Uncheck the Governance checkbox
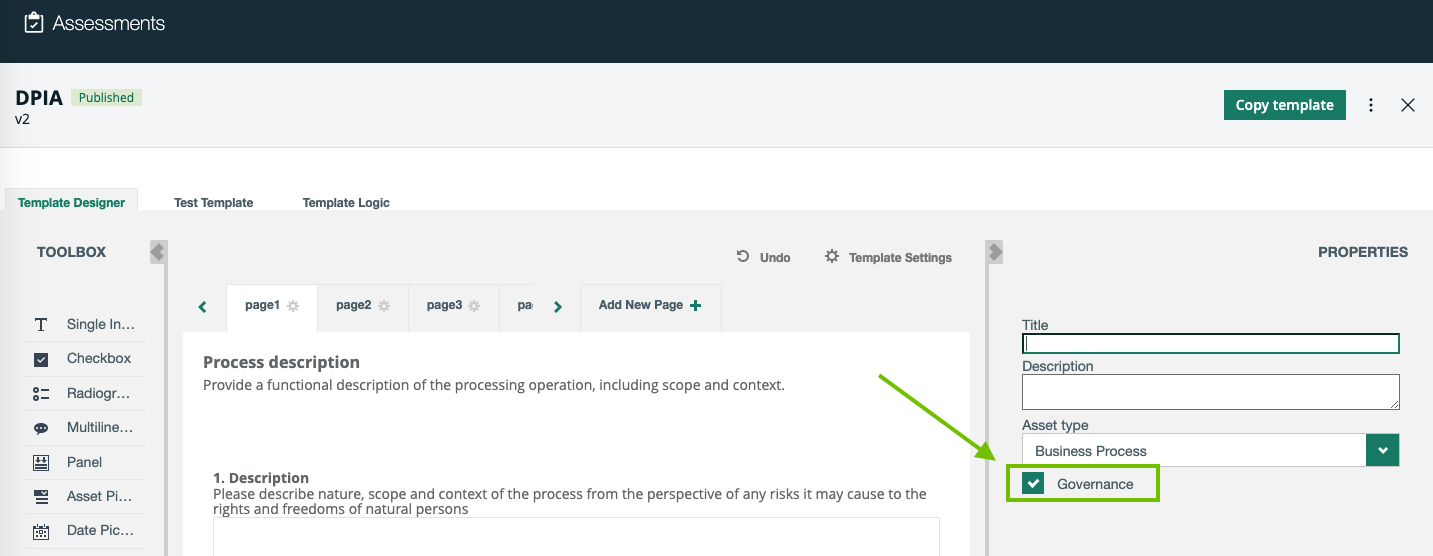 [x=1034, y=484]
